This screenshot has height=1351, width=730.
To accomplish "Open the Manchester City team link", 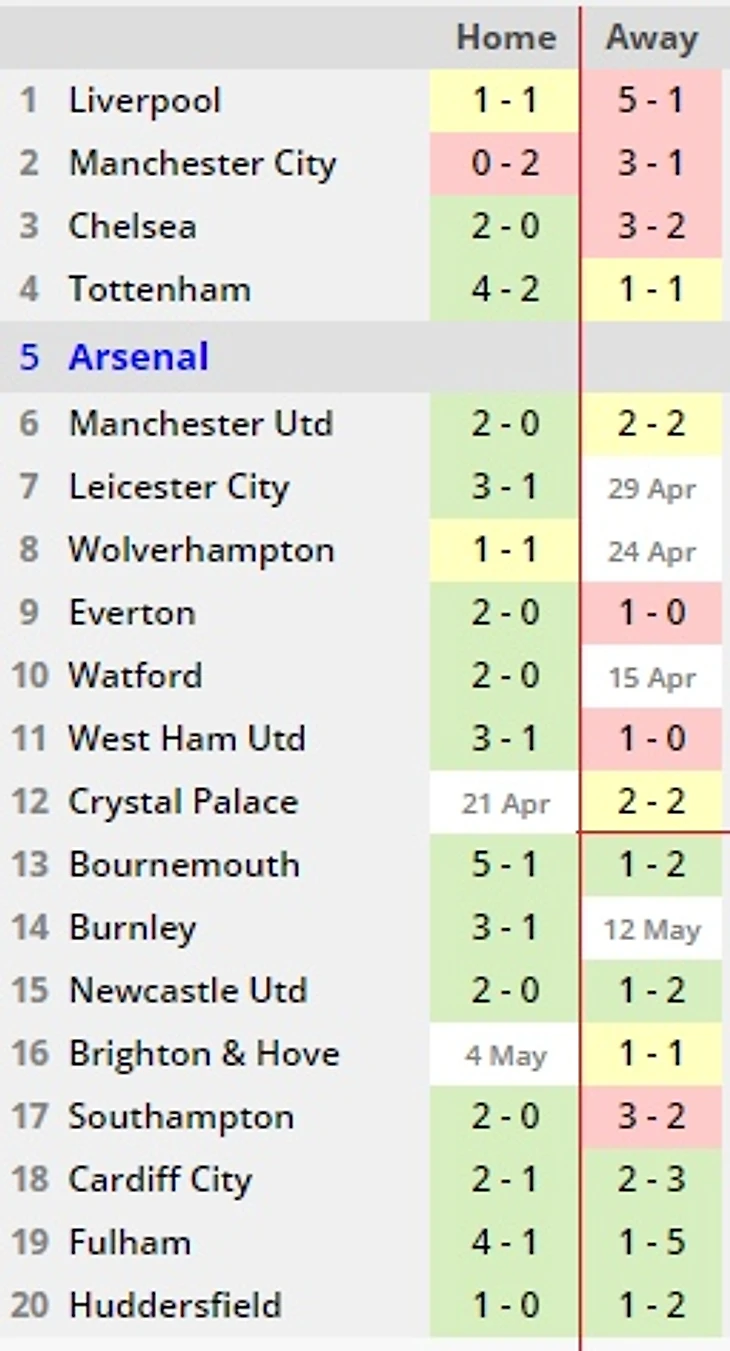I will click(x=202, y=164).
